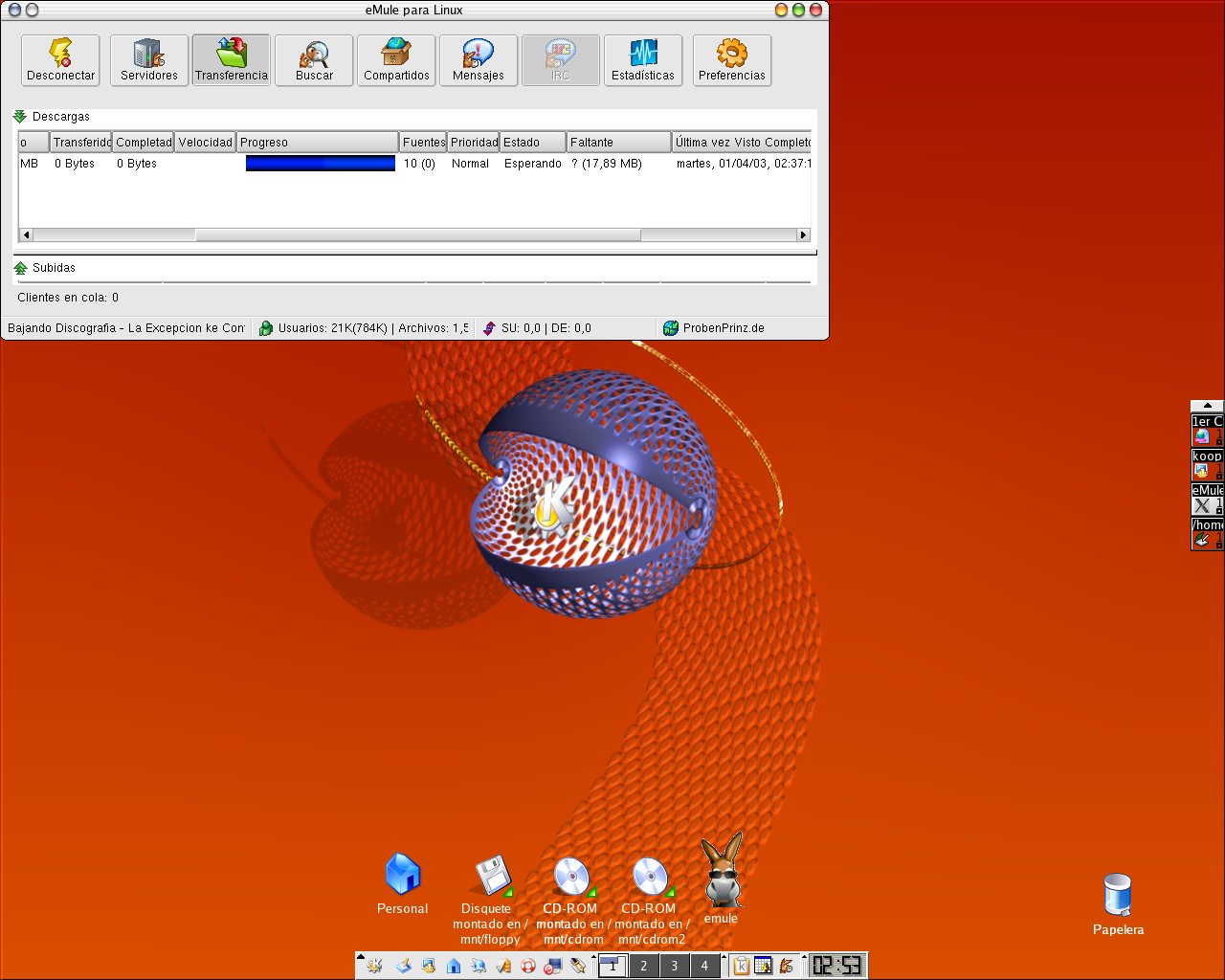Viewport: 1225px width, 980px height.
Task: Click the show desktop icon in panel
Action: (x=404, y=966)
